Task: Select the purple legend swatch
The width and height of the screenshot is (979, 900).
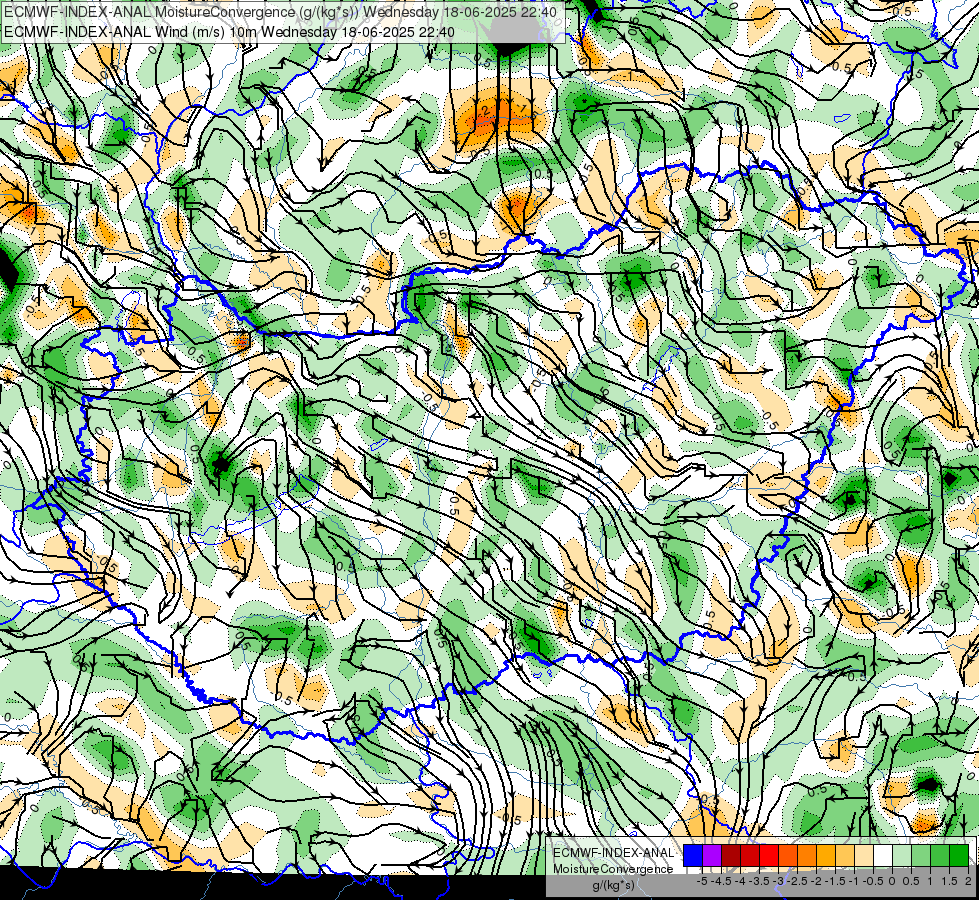Action: (712, 855)
